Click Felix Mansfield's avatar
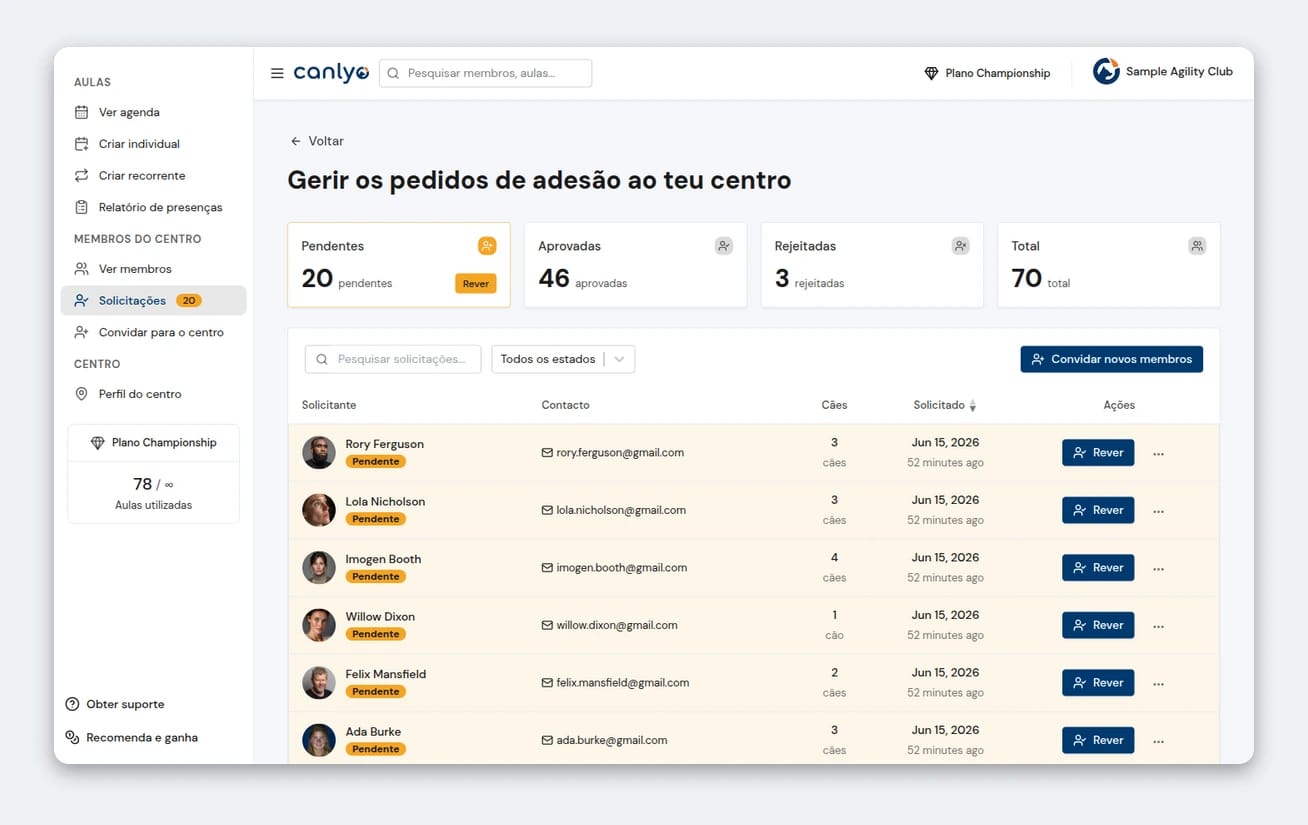 (319, 682)
